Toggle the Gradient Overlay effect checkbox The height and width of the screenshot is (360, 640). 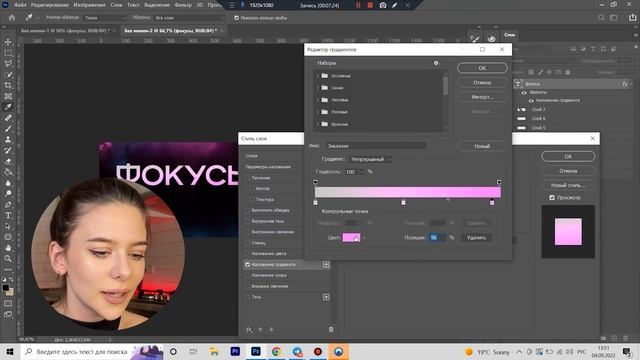(248, 264)
